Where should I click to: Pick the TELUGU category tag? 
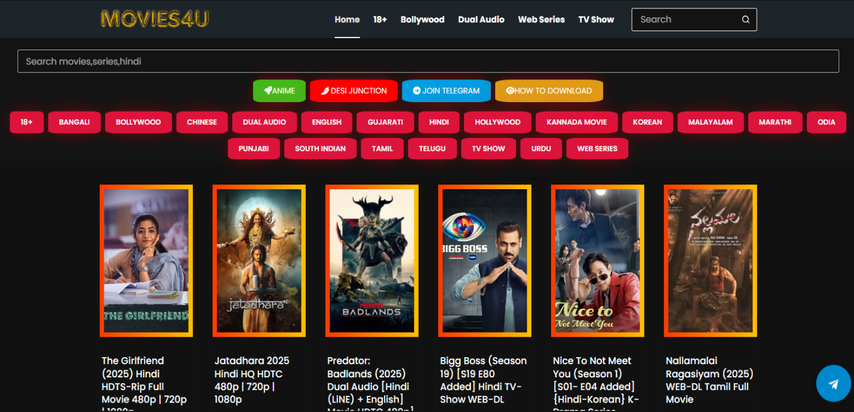[x=432, y=148]
